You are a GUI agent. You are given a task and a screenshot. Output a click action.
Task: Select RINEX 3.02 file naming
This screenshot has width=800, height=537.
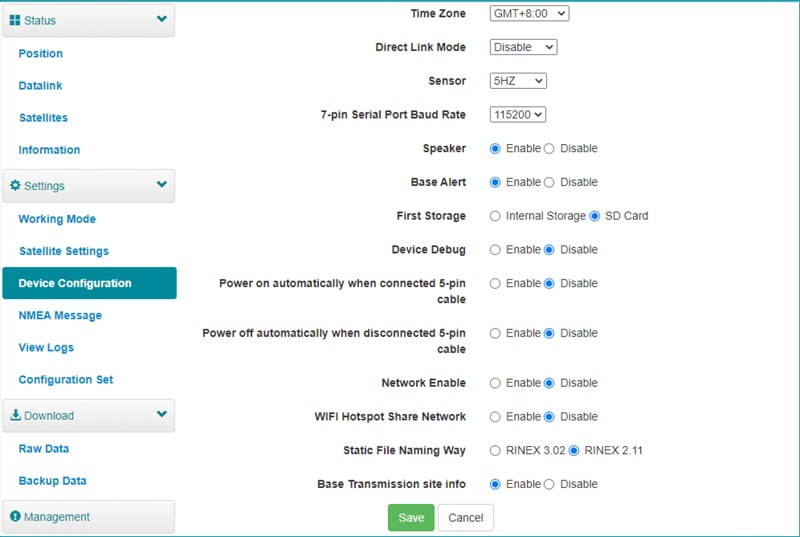pos(495,451)
